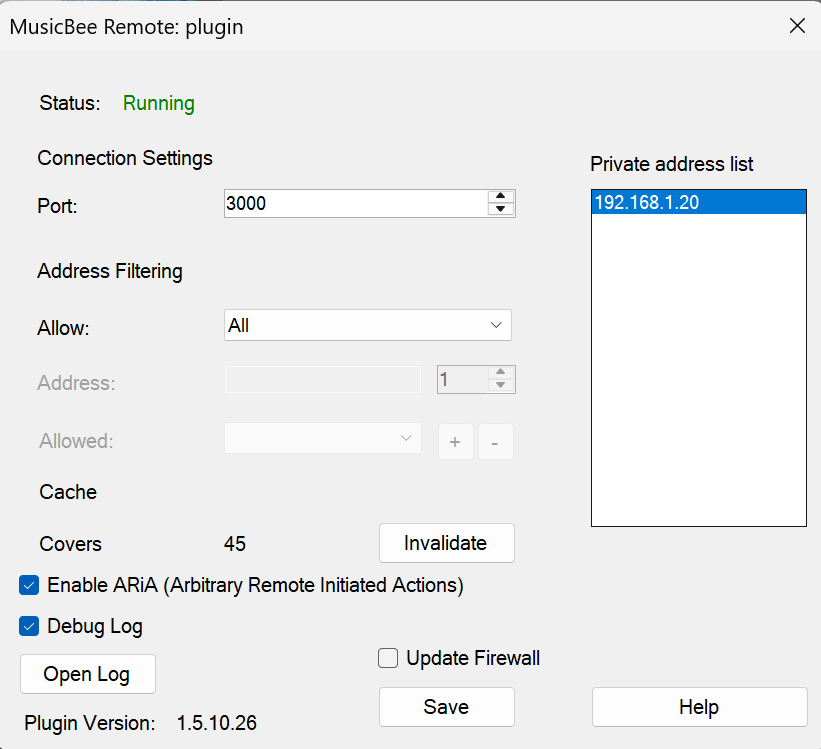Select 192.168.1.20 in the private address list
This screenshot has width=821, height=749.
point(698,202)
